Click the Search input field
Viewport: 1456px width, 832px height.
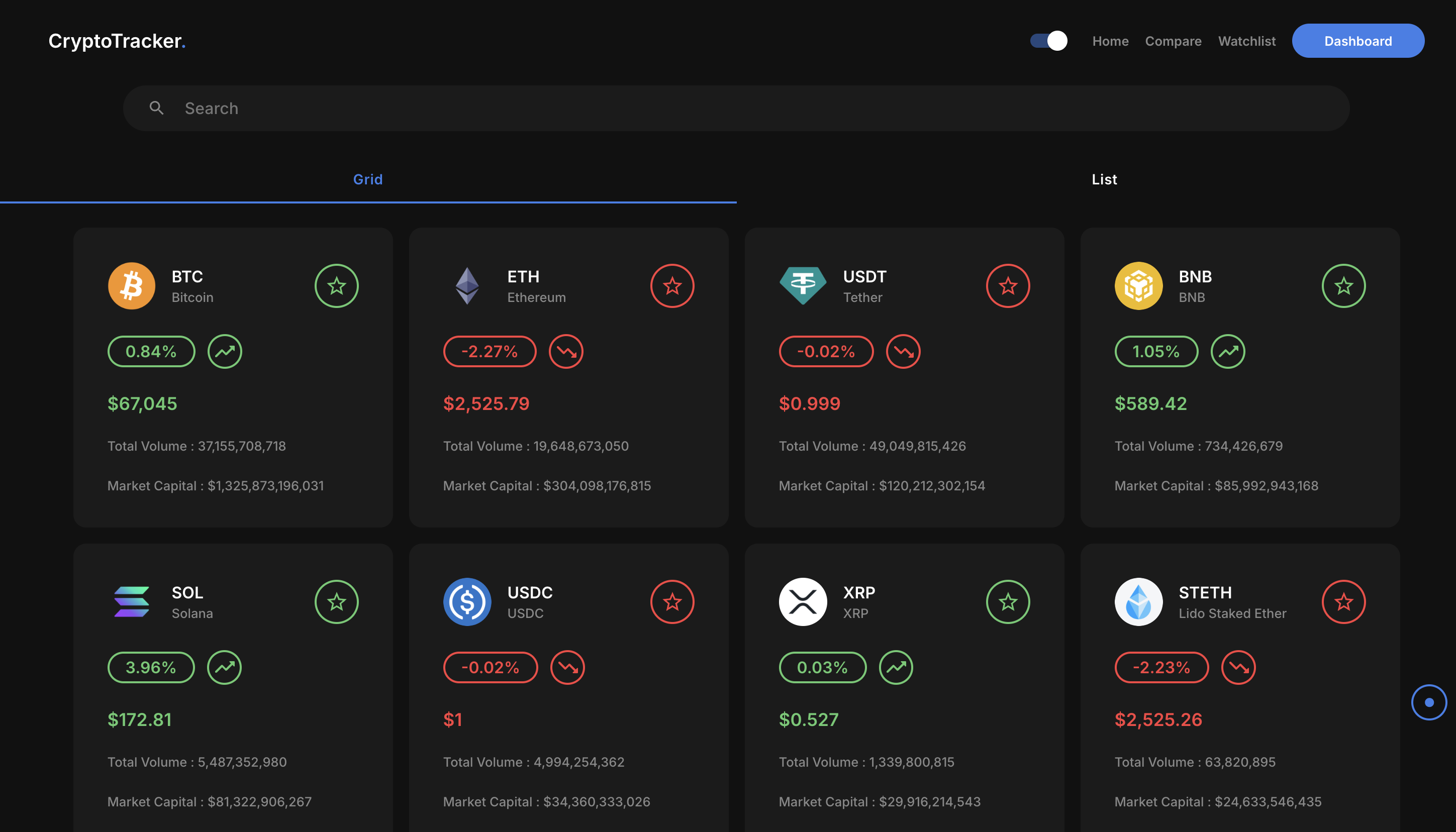(743, 108)
